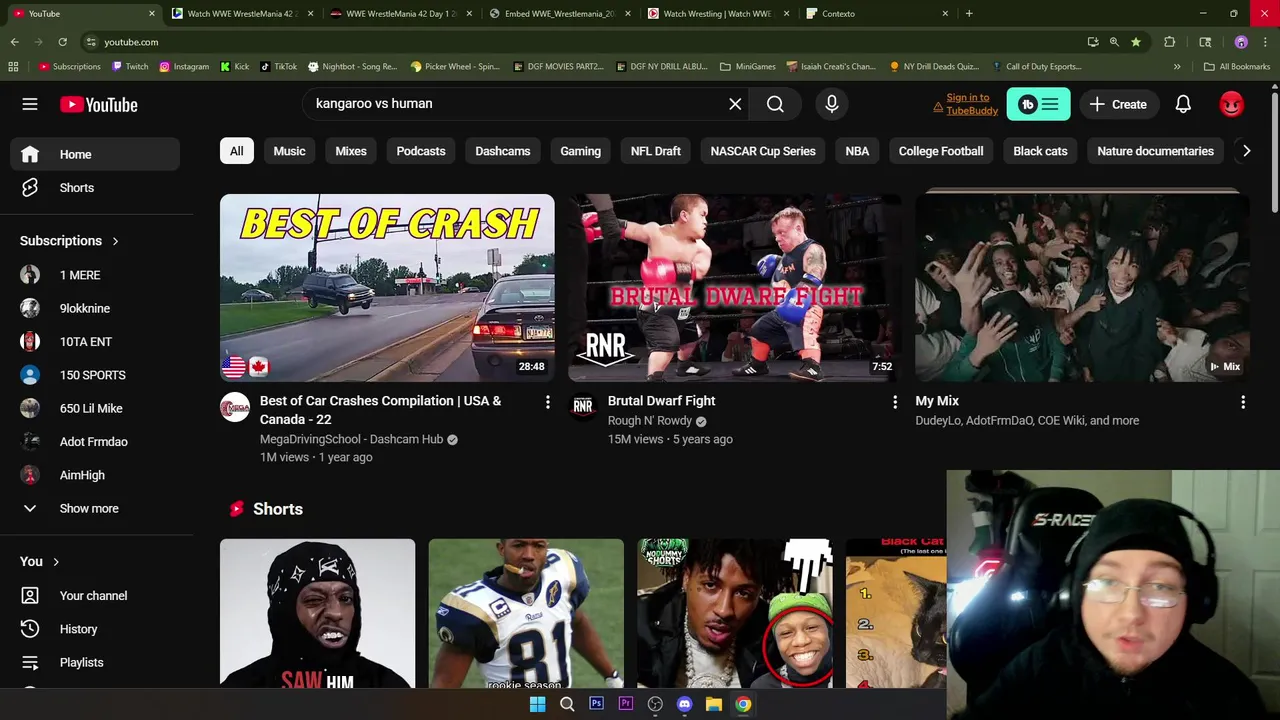Viewport: 1280px width, 720px height.
Task: Open the My Mix thumbnail
Action: (x=1082, y=288)
